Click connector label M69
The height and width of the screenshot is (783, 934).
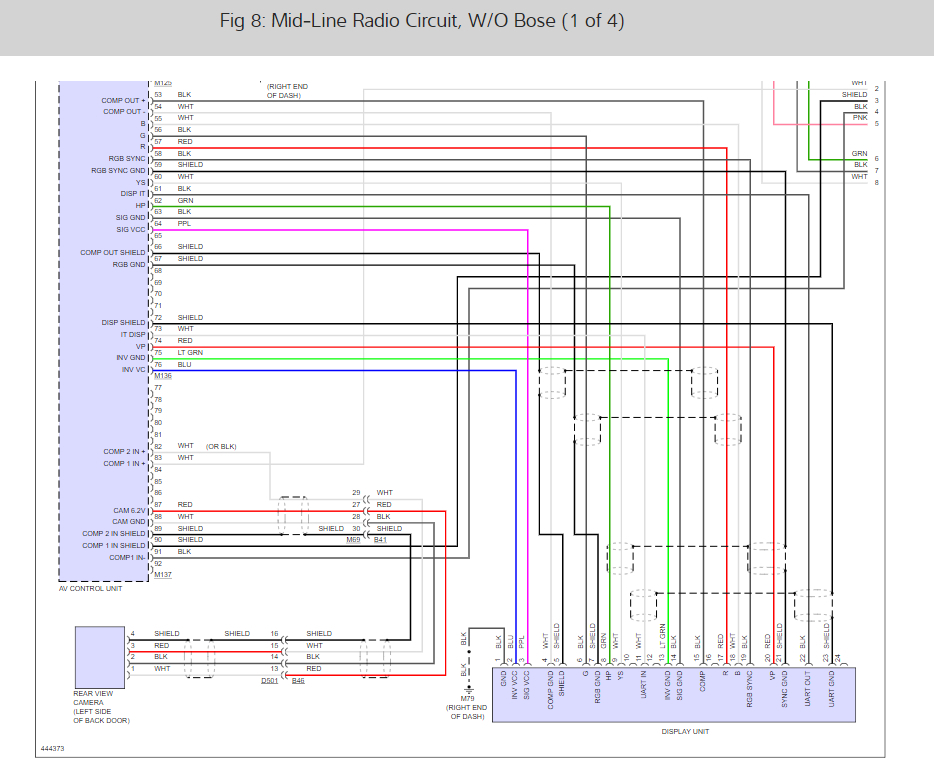pos(353,539)
